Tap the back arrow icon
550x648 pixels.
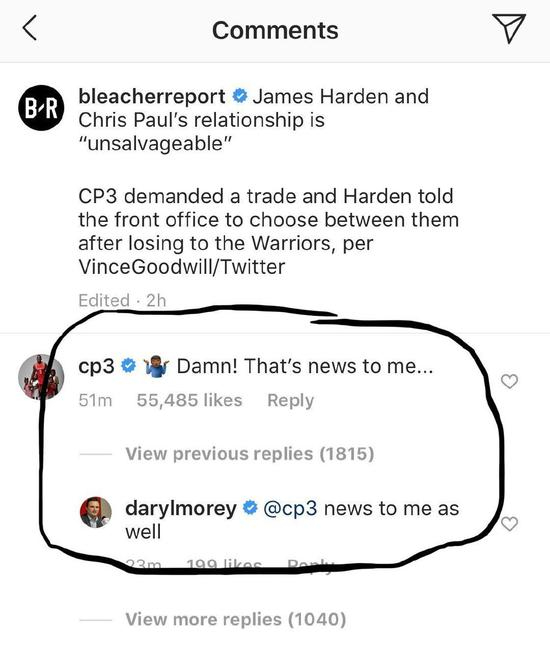(30, 28)
